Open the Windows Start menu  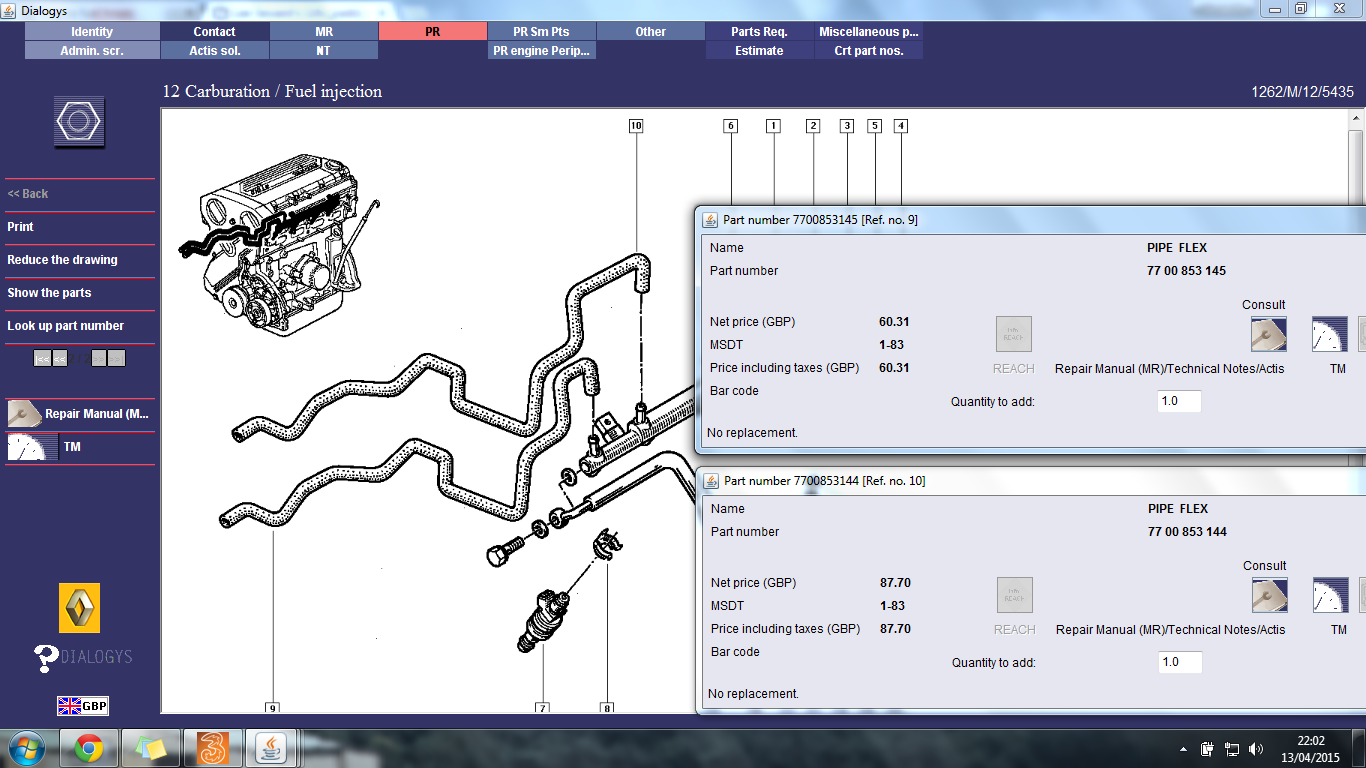point(27,748)
